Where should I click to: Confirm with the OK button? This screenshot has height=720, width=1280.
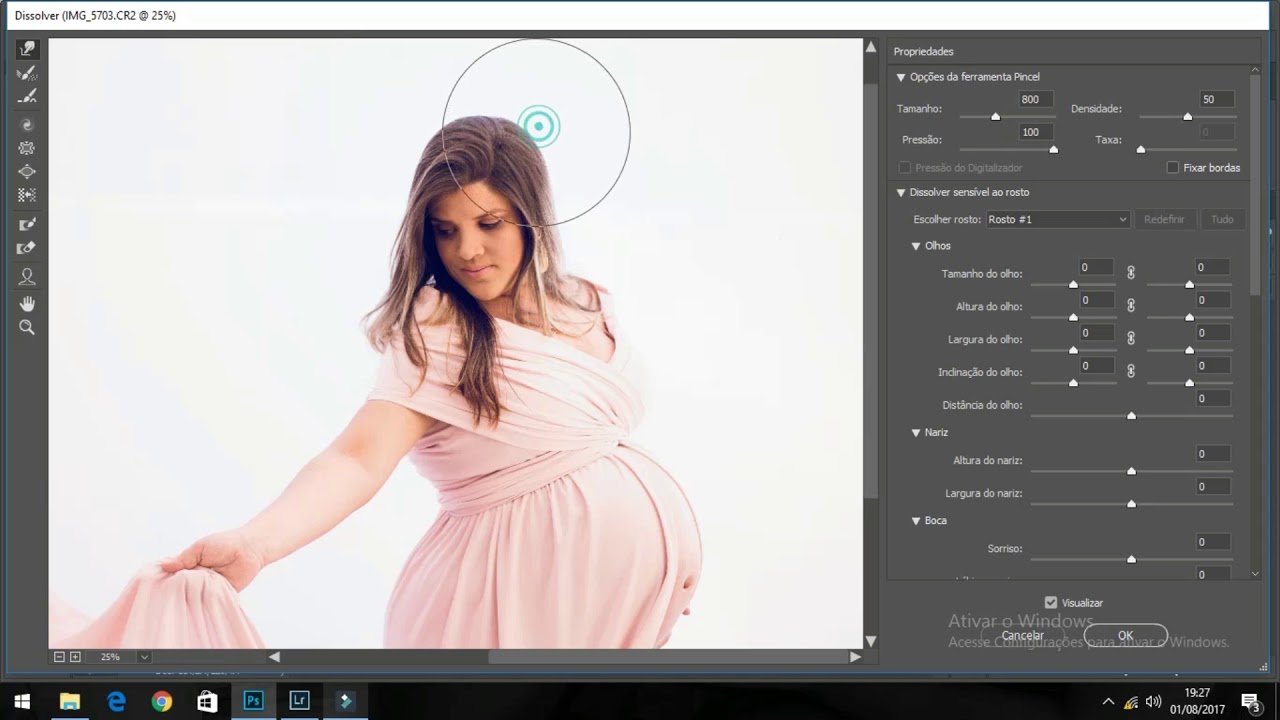pyautogui.click(x=1125, y=635)
